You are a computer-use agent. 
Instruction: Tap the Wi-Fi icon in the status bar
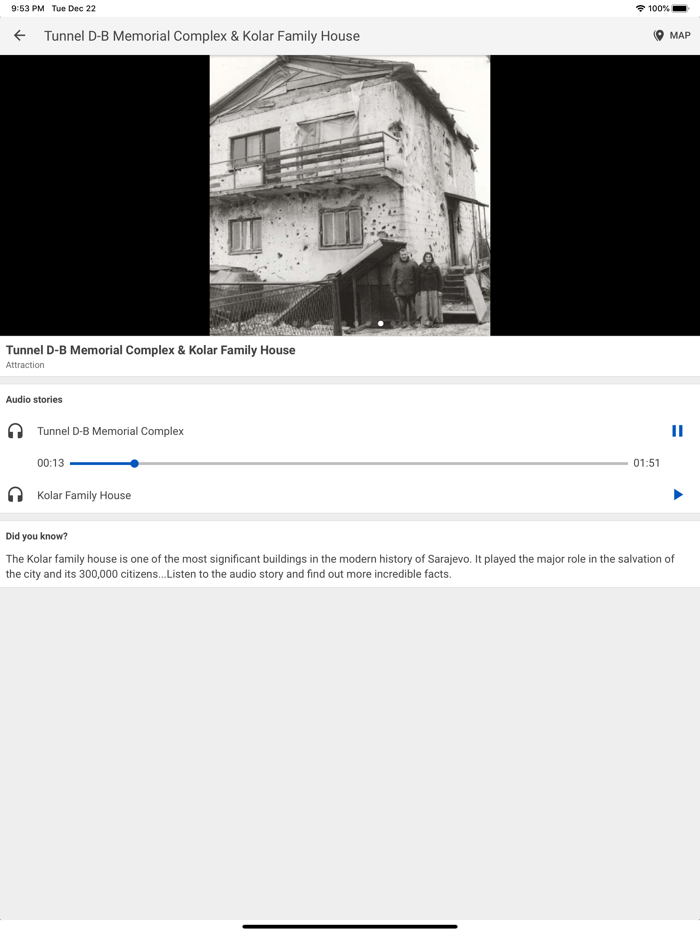click(640, 8)
